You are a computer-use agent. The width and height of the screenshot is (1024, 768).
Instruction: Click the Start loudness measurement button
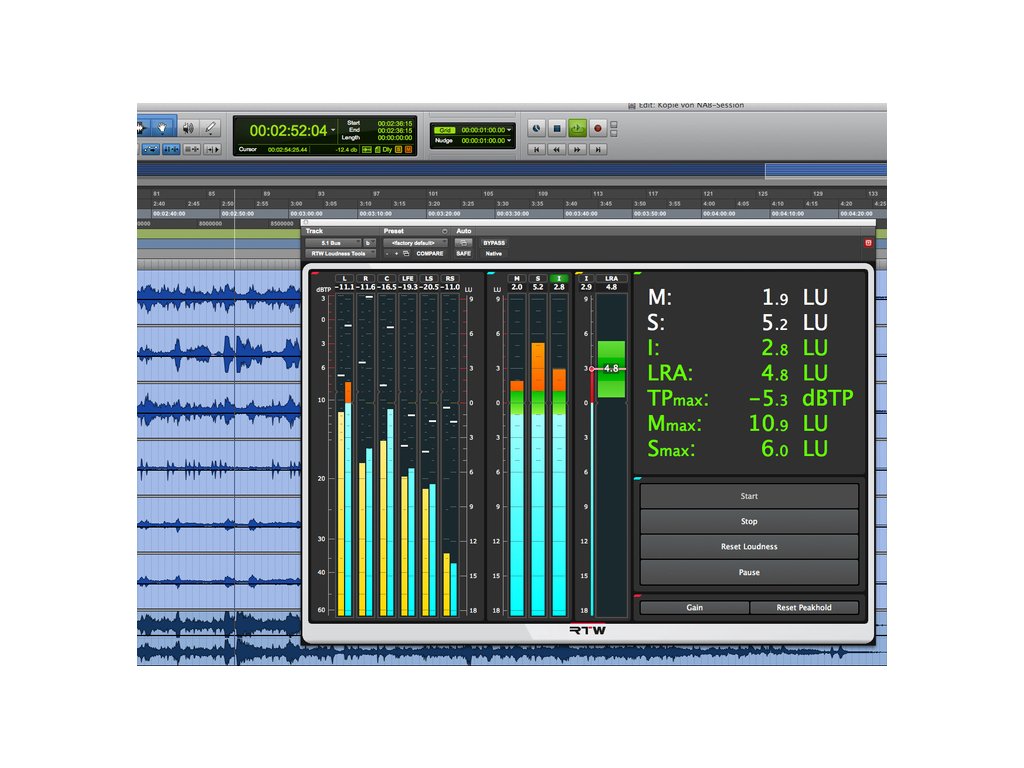point(749,496)
